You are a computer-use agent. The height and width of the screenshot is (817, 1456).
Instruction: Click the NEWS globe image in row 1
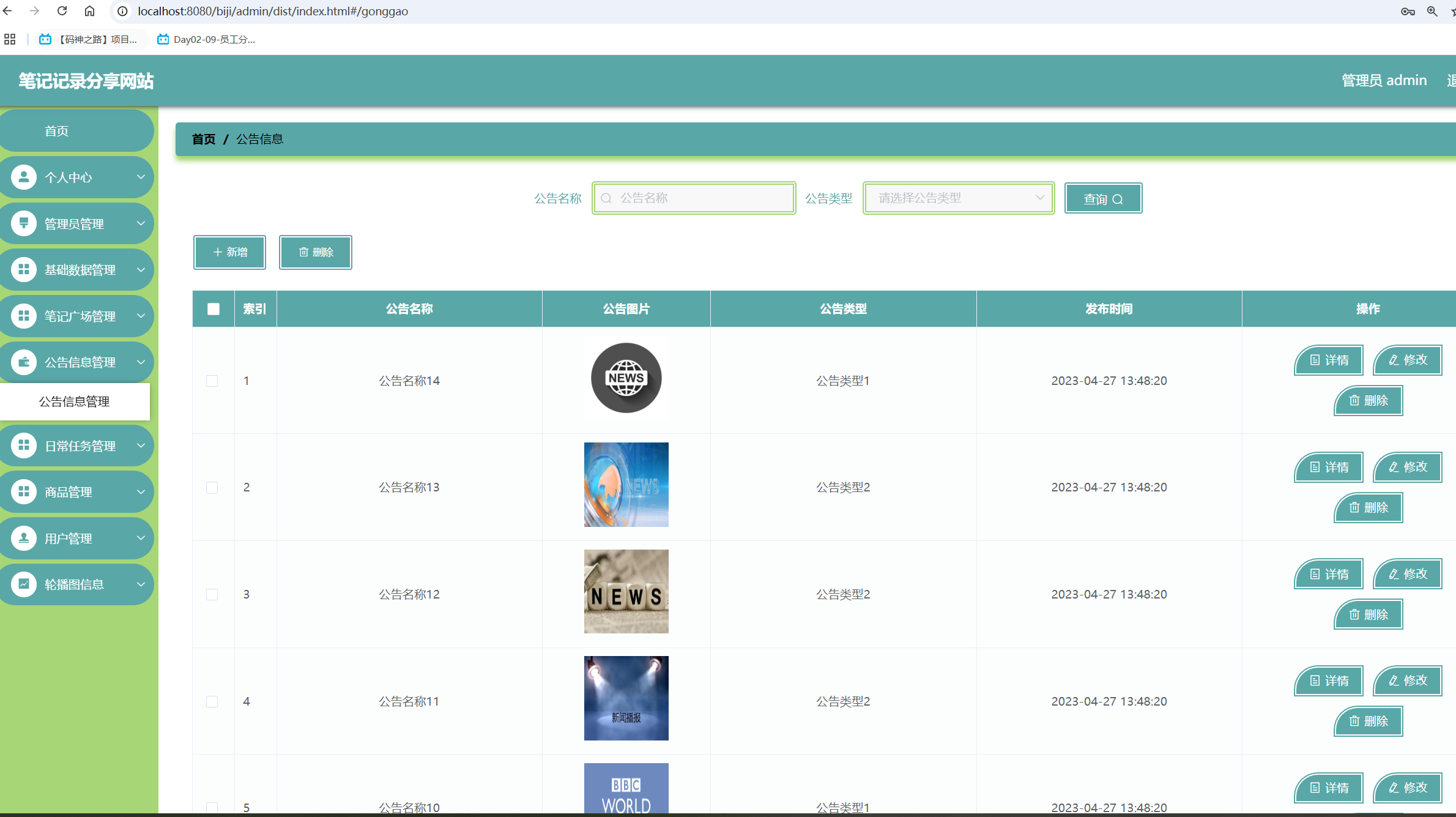pos(626,378)
